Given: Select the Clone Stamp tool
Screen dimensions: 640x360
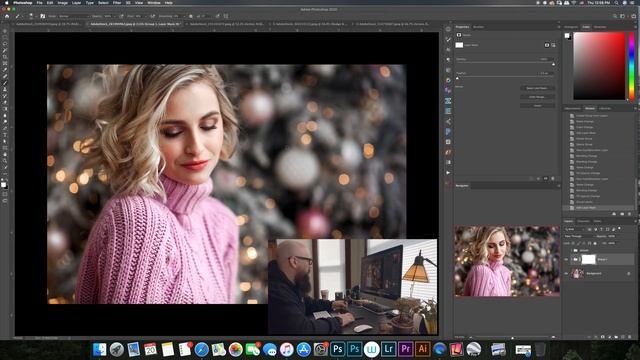Looking at the screenshot, I should (5, 89).
